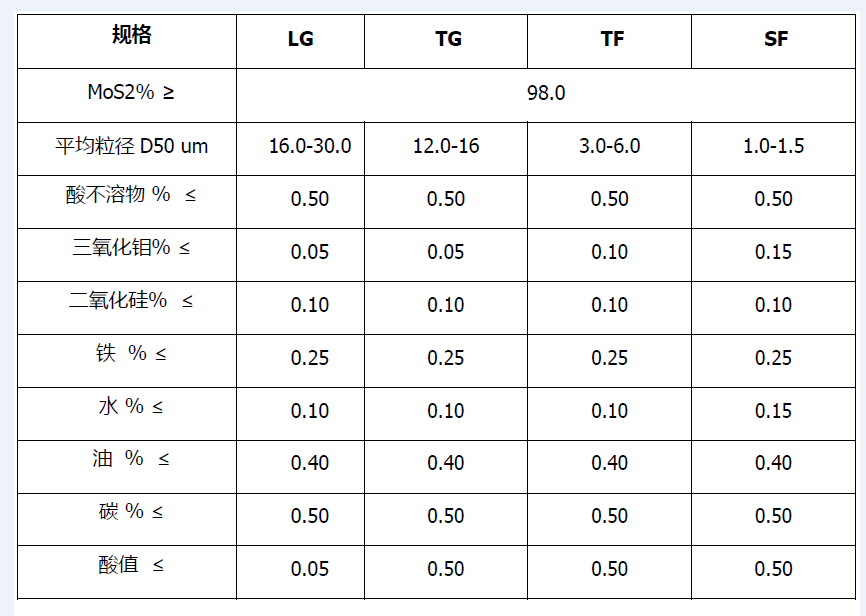Select the 3.0-6.0 particle size cell
This screenshot has width=866, height=616.
[609, 146]
